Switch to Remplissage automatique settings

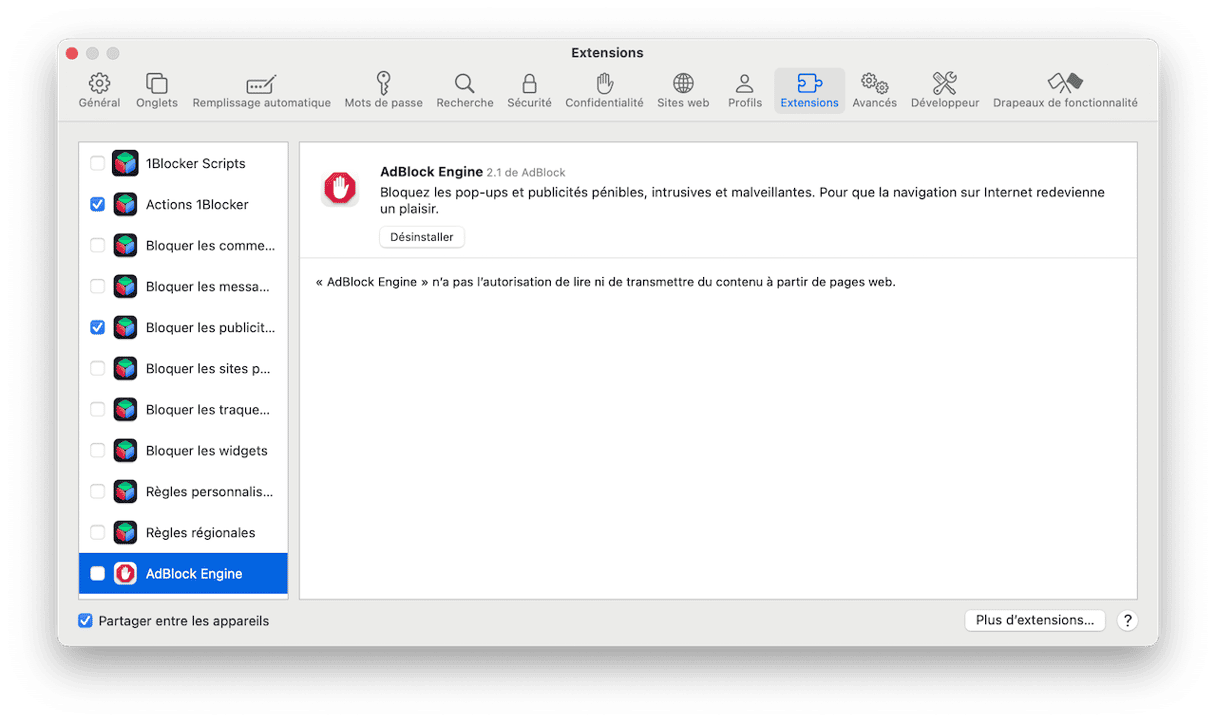pyautogui.click(x=261, y=90)
